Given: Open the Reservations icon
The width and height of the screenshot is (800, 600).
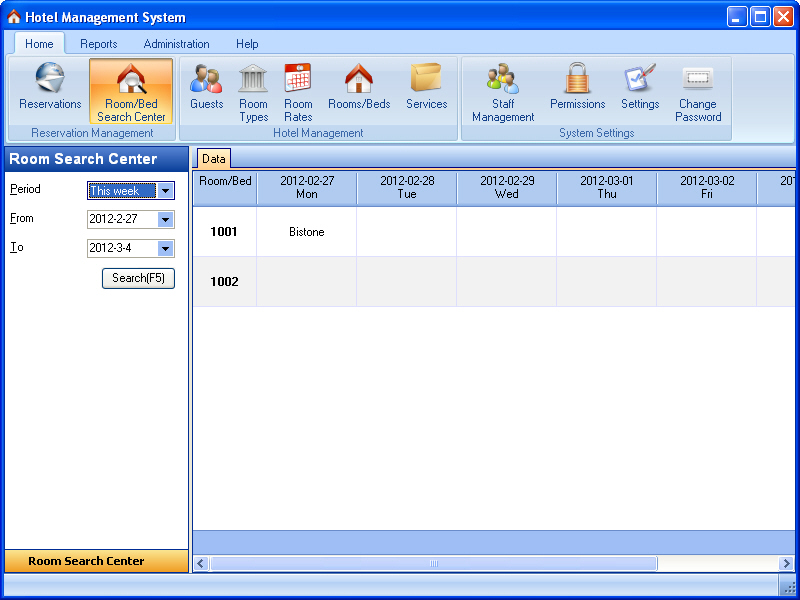Looking at the screenshot, I should click(x=49, y=88).
